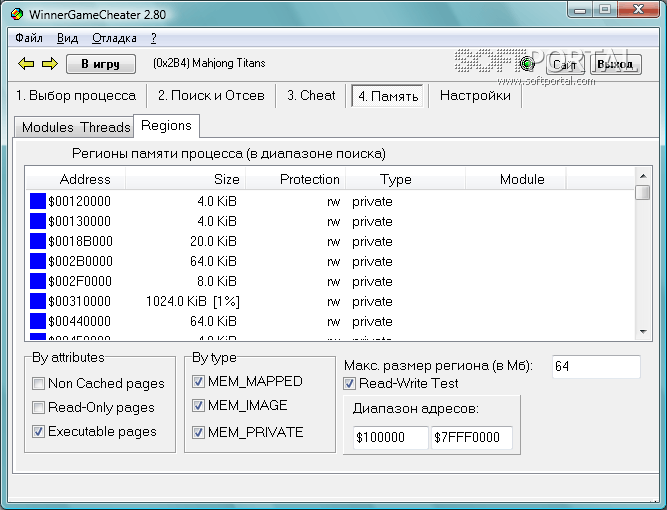Click the blue square of row $0018B000

click(x=38, y=241)
